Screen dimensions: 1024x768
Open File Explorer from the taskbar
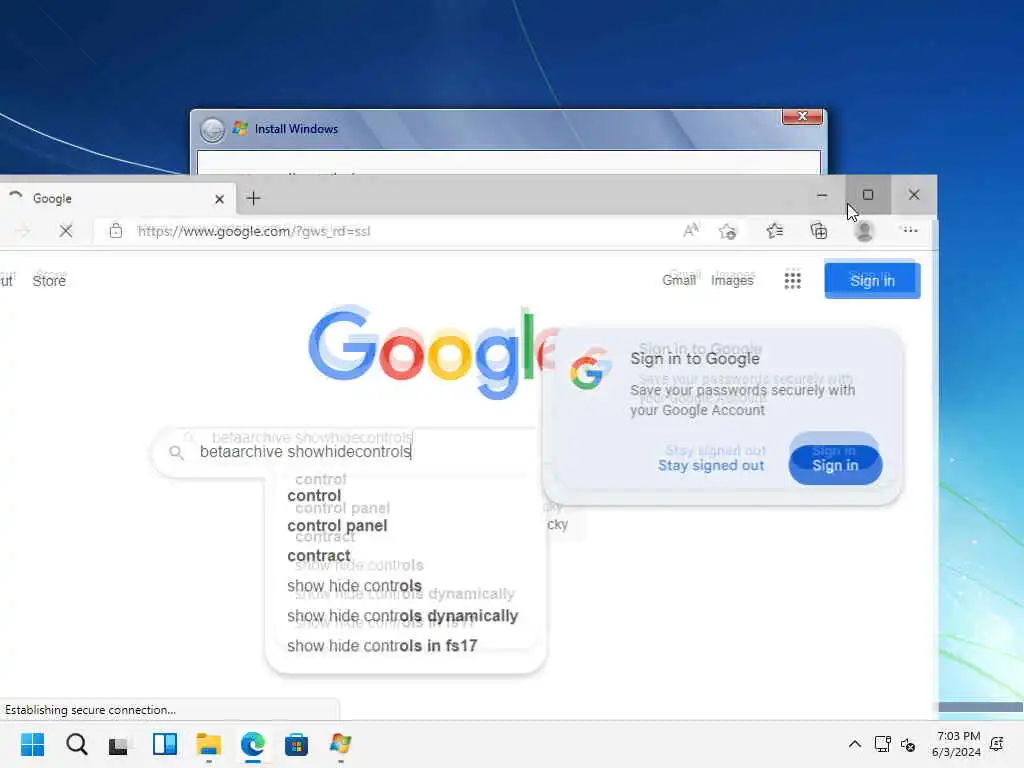[x=208, y=744]
